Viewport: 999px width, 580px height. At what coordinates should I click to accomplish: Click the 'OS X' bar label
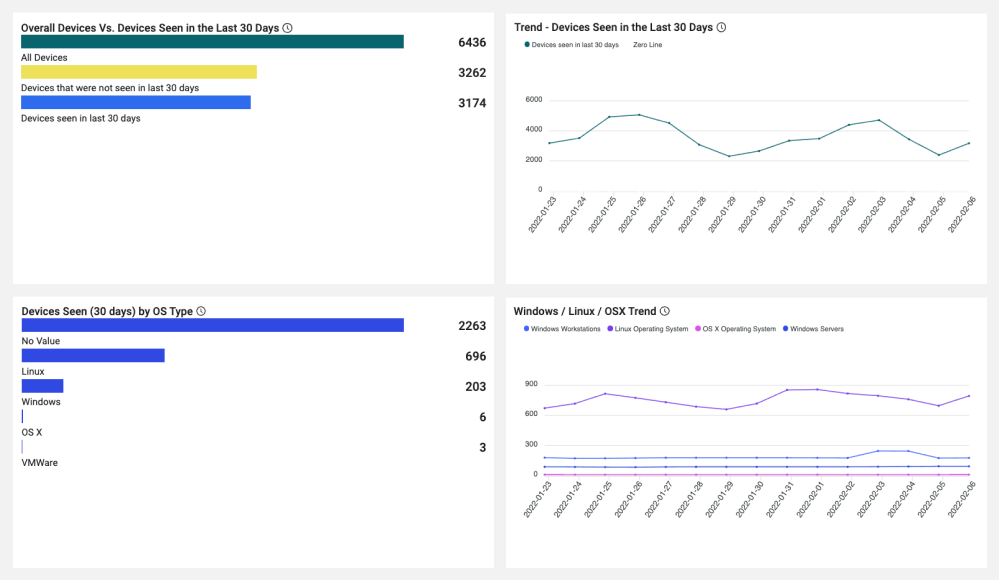click(32, 432)
